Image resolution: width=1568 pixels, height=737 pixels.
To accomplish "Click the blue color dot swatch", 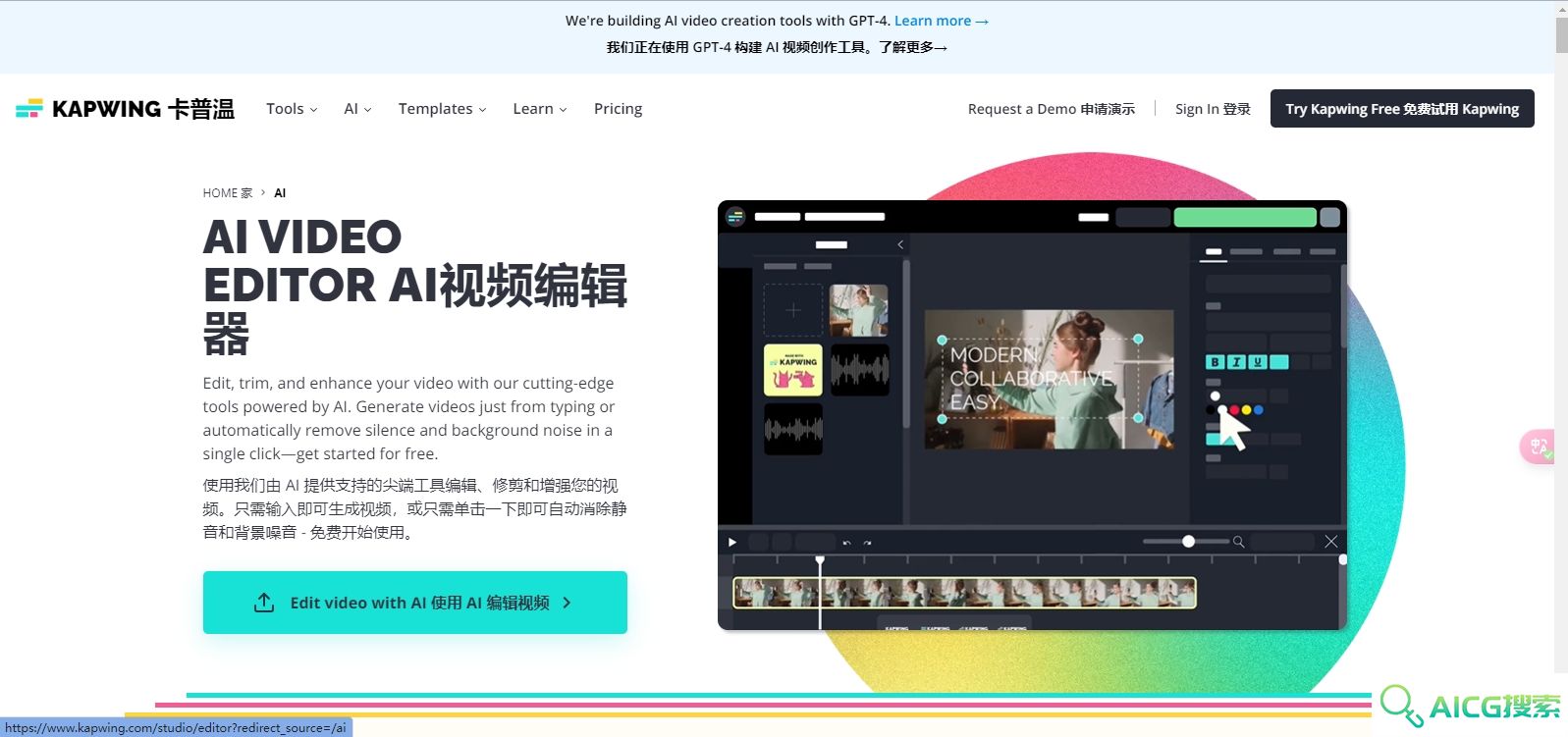I will [1258, 409].
